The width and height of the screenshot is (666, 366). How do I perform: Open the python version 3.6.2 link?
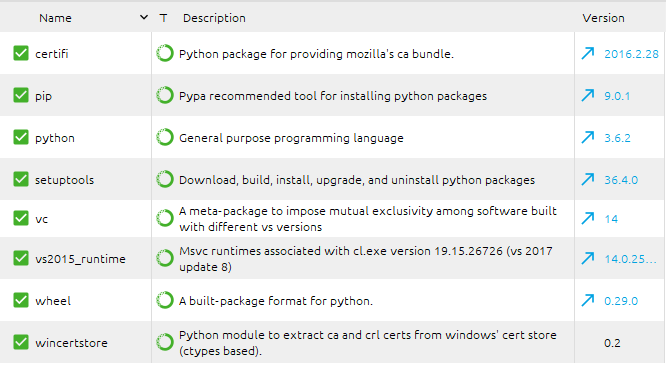(617, 138)
